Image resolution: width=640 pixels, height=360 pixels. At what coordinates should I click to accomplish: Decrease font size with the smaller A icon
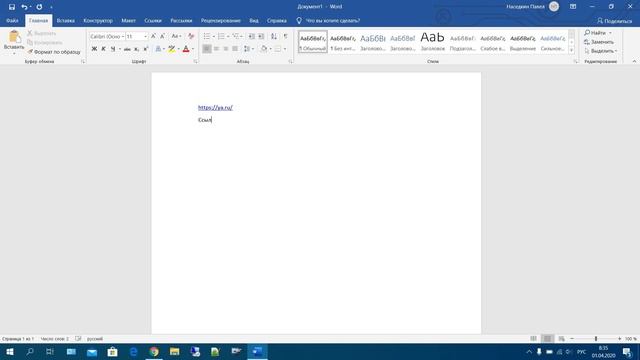click(x=162, y=36)
